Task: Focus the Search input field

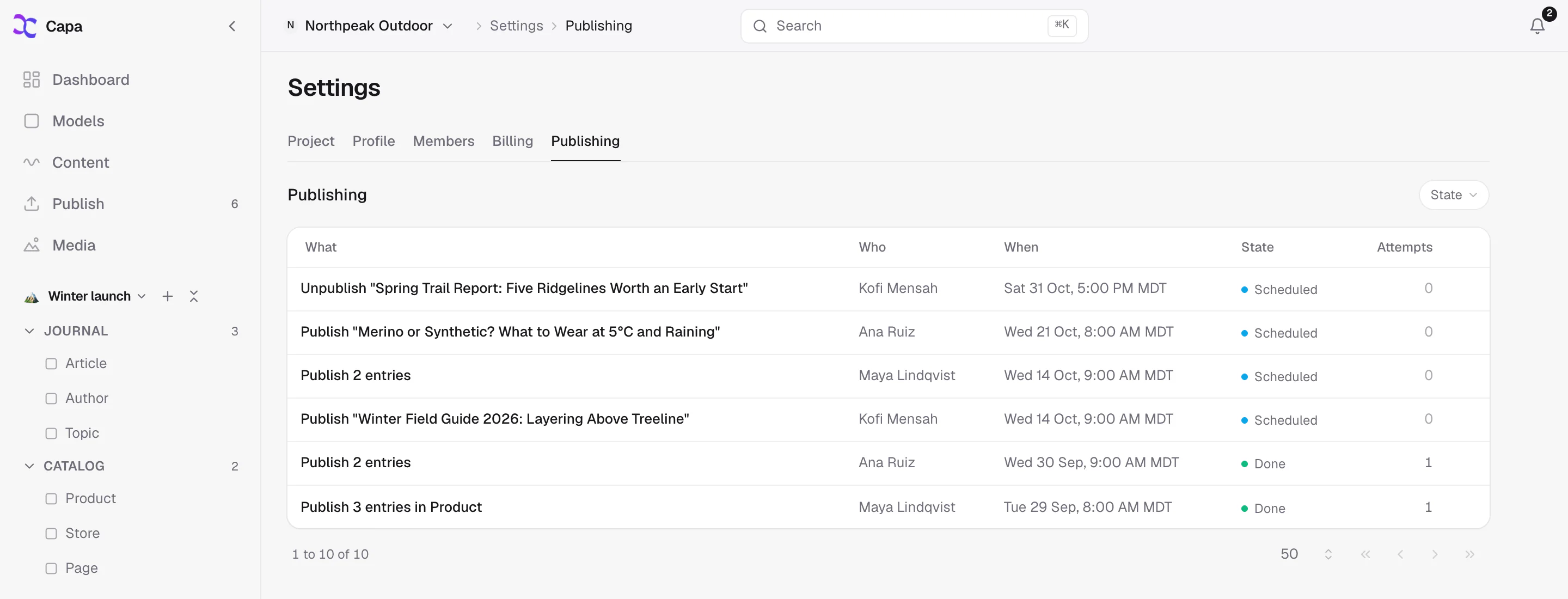Action: (914, 26)
